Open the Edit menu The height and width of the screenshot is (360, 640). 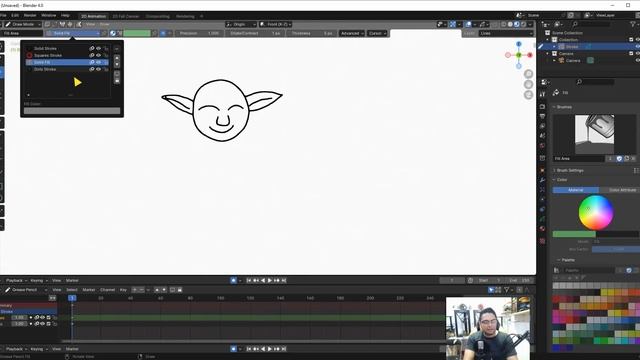point(15,15)
